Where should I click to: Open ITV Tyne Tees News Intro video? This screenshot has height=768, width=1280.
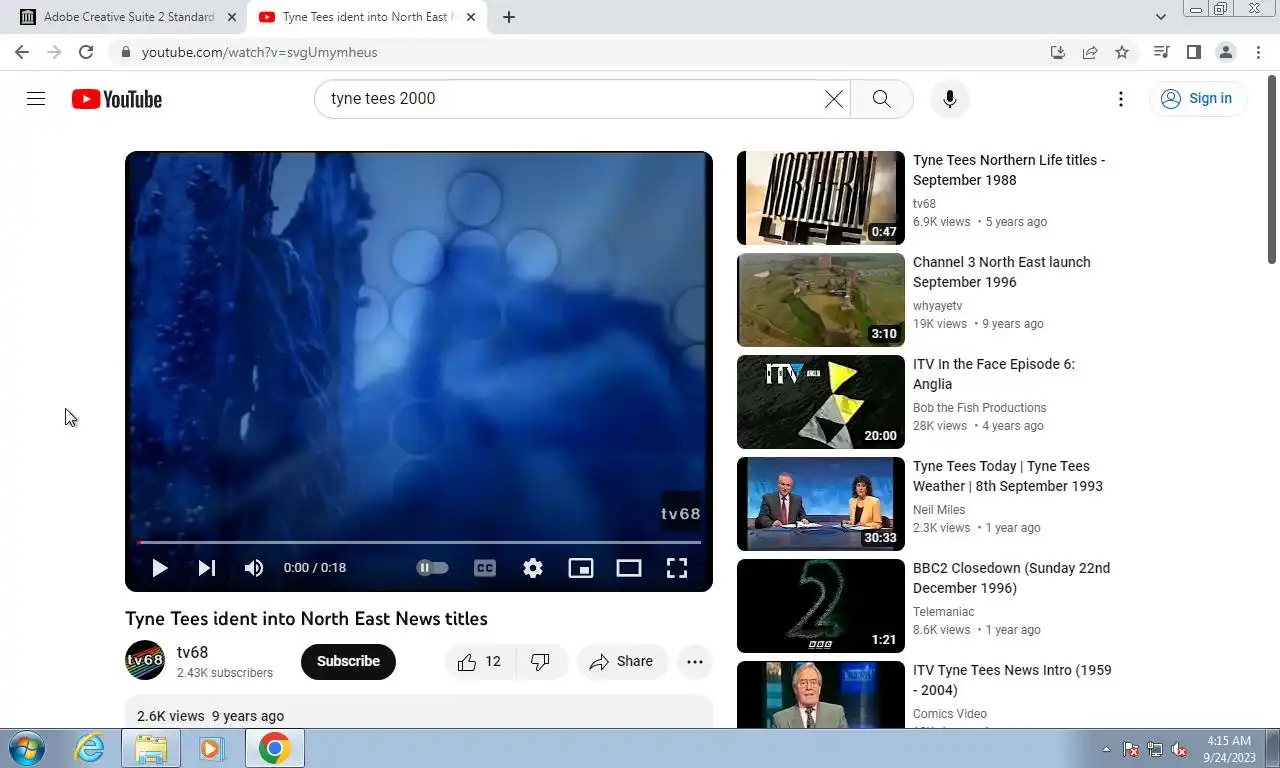tap(1012, 680)
